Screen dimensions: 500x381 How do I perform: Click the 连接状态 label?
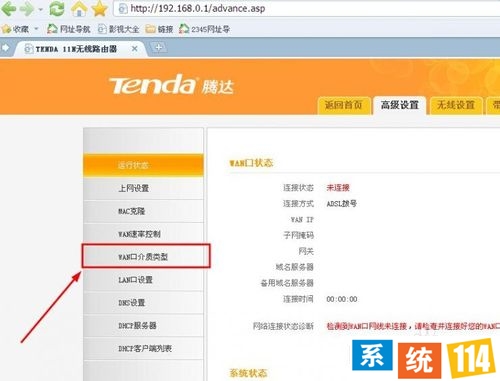point(298,188)
